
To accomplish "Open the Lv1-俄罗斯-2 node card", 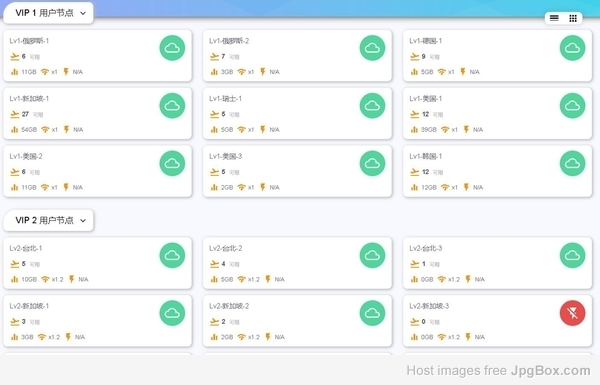I will pyautogui.click(x=297, y=55).
